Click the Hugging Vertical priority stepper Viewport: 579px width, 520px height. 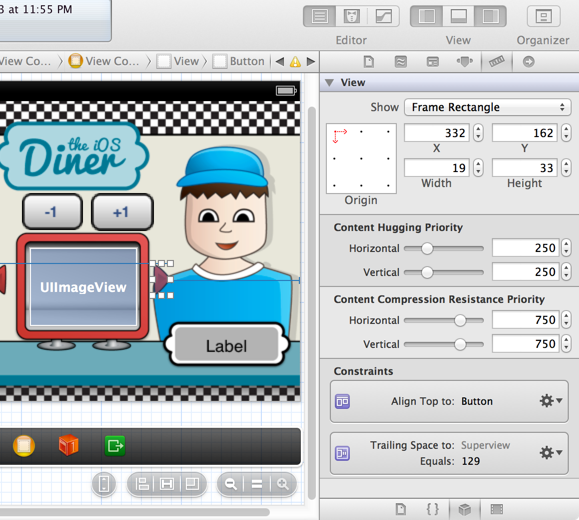click(x=566, y=272)
